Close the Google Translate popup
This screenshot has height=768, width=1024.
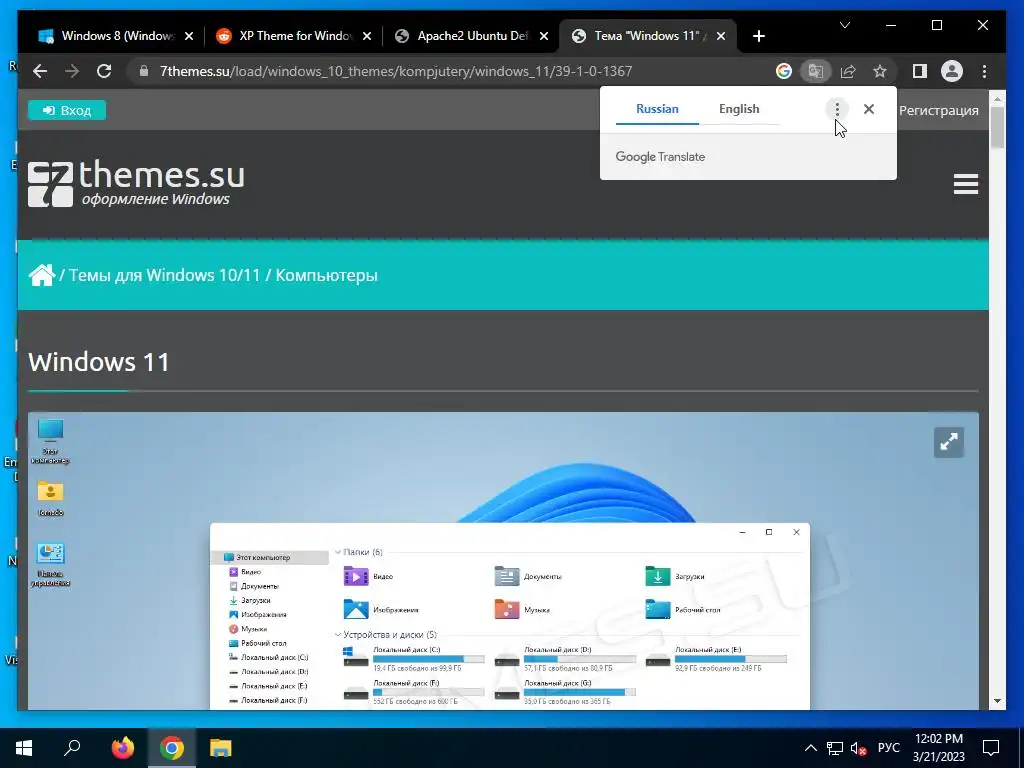coord(869,109)
